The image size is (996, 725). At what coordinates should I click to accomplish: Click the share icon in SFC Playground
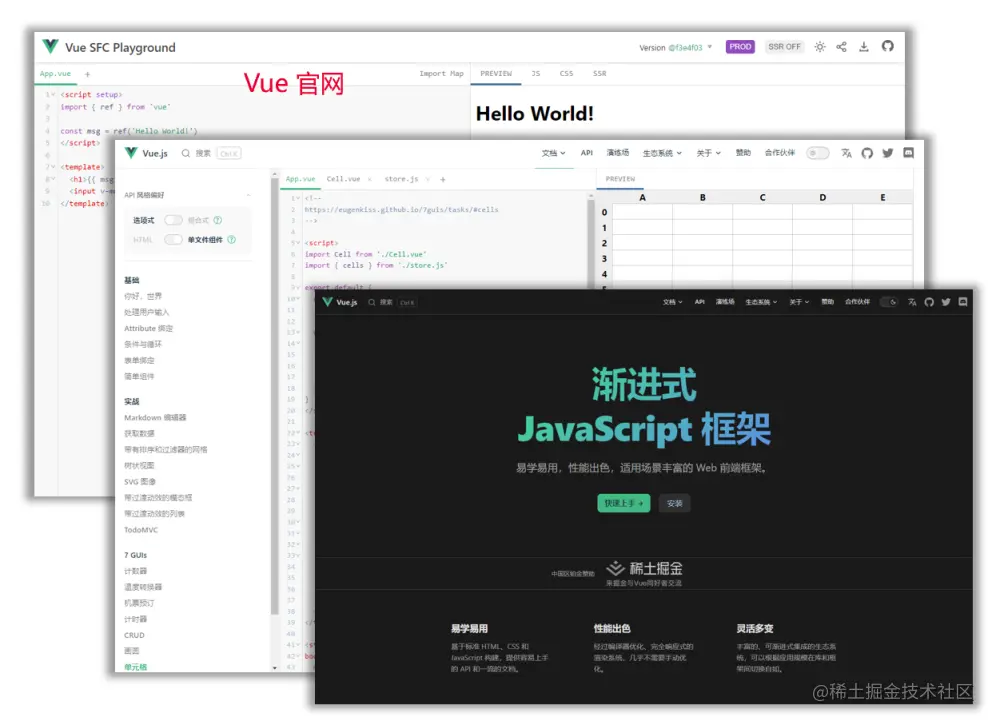pos(842,47)
